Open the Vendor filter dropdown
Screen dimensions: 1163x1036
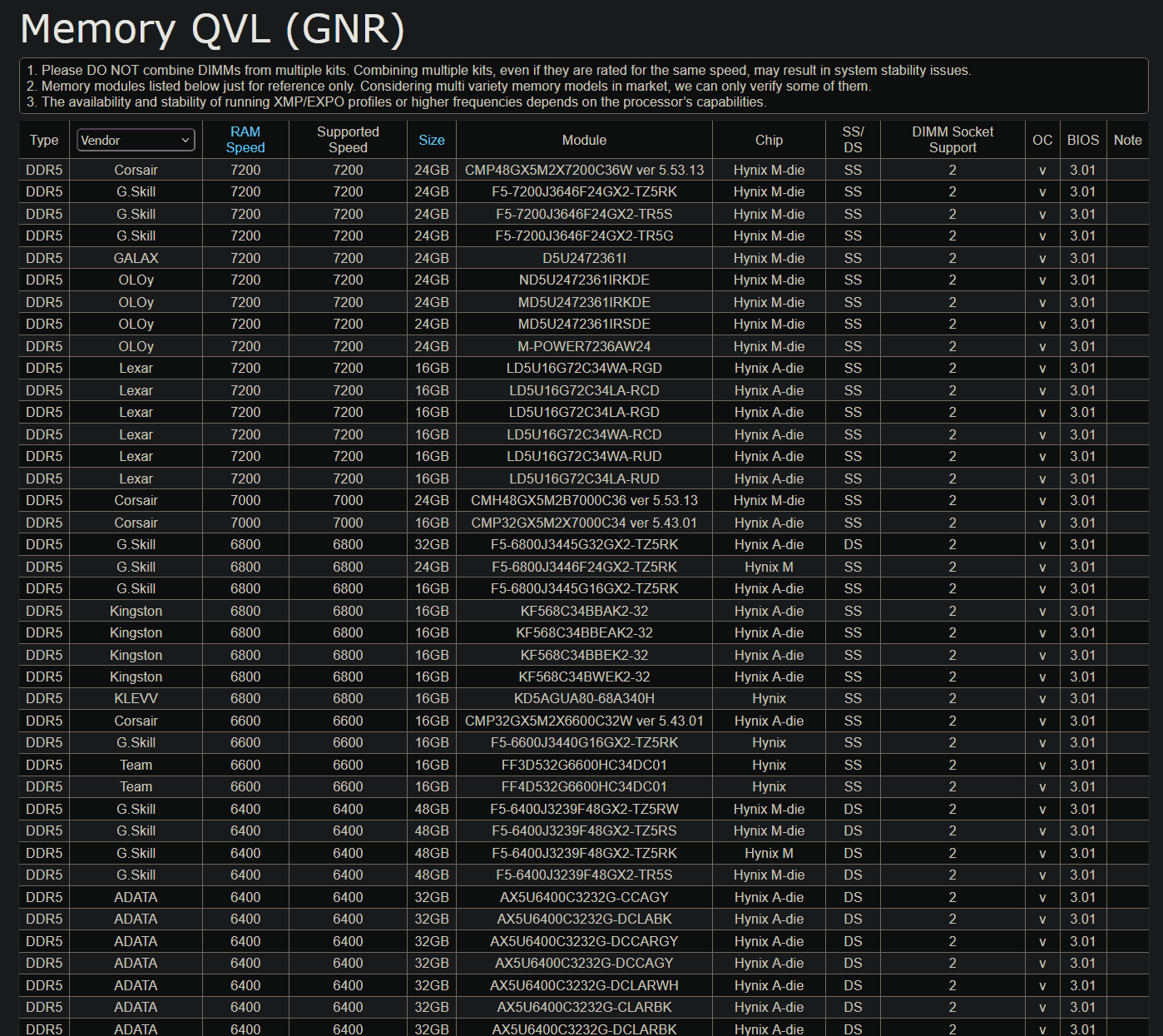136,140
